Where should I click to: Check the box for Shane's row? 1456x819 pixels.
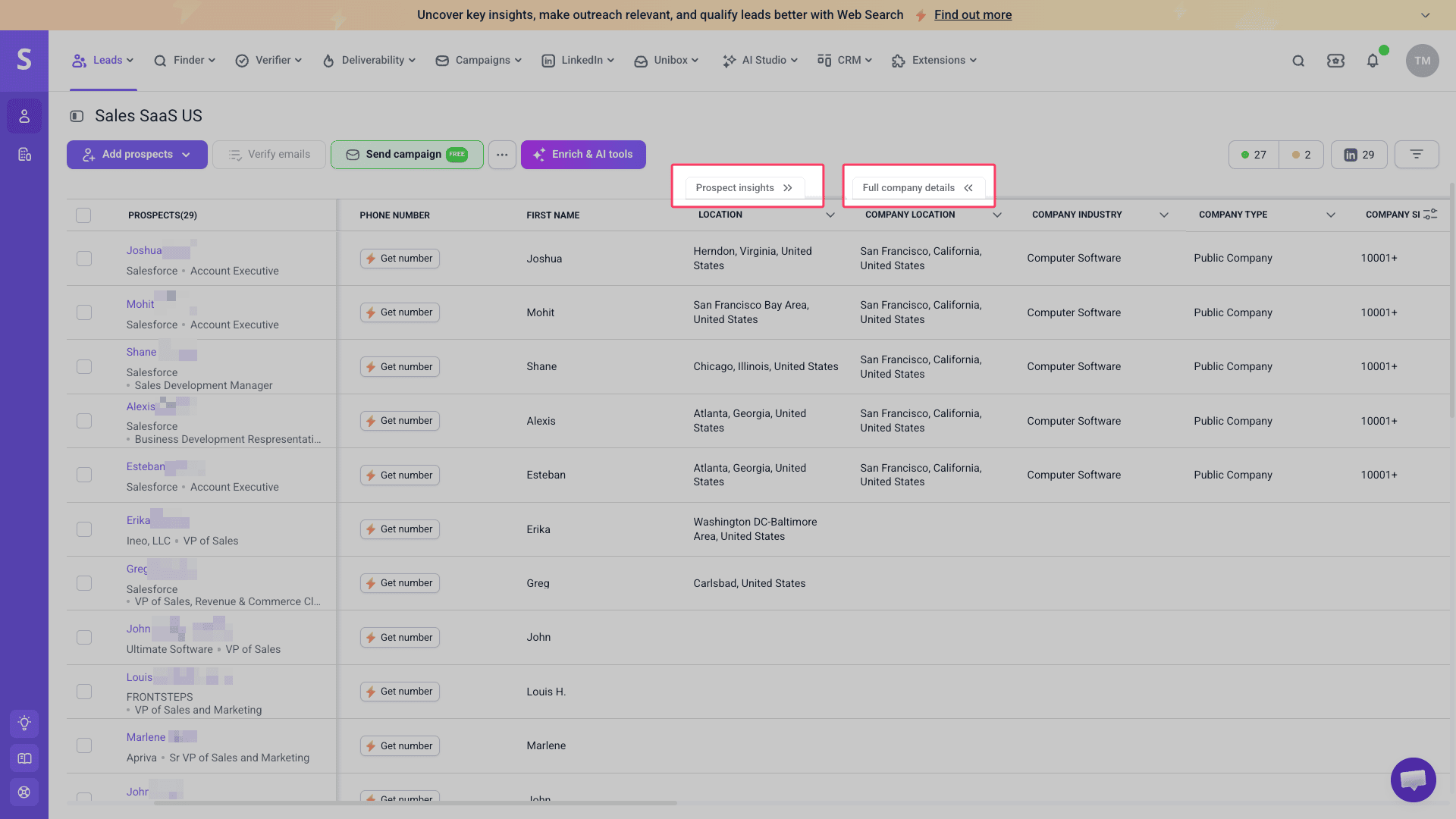click(84, 367)
